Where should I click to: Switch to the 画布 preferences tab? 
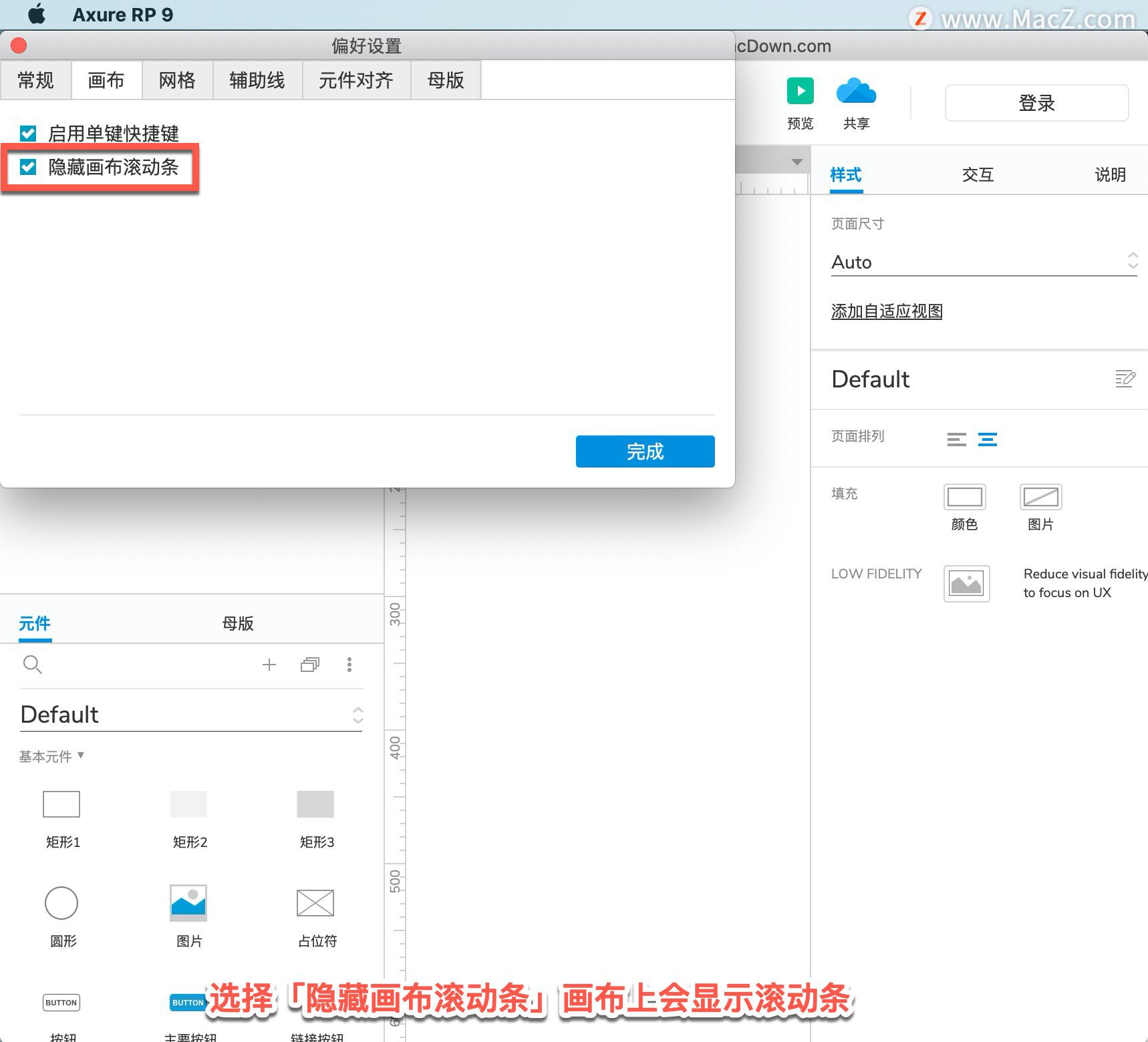coord(106,80)
